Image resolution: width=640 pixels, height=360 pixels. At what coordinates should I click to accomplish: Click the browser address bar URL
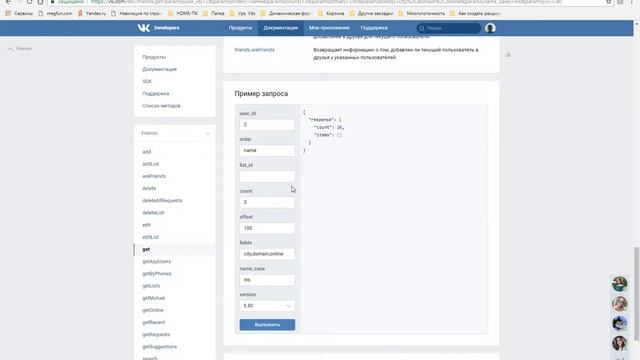tap(327, 2)
